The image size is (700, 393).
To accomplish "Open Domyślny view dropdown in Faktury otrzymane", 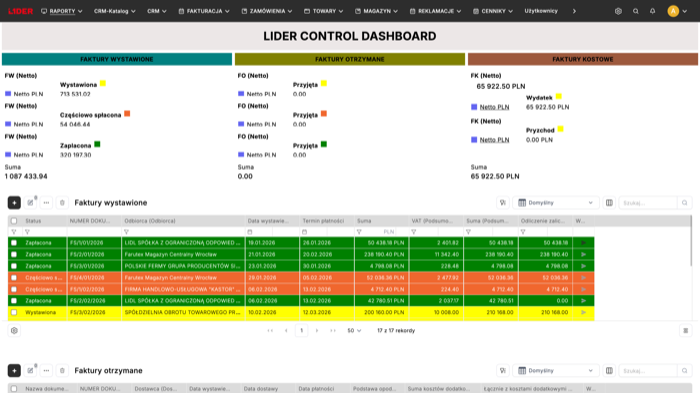I will coord(556,371).
